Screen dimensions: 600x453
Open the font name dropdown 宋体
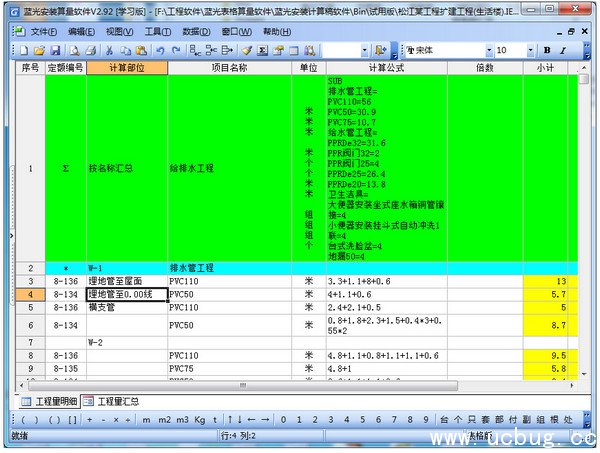(489, 50)
